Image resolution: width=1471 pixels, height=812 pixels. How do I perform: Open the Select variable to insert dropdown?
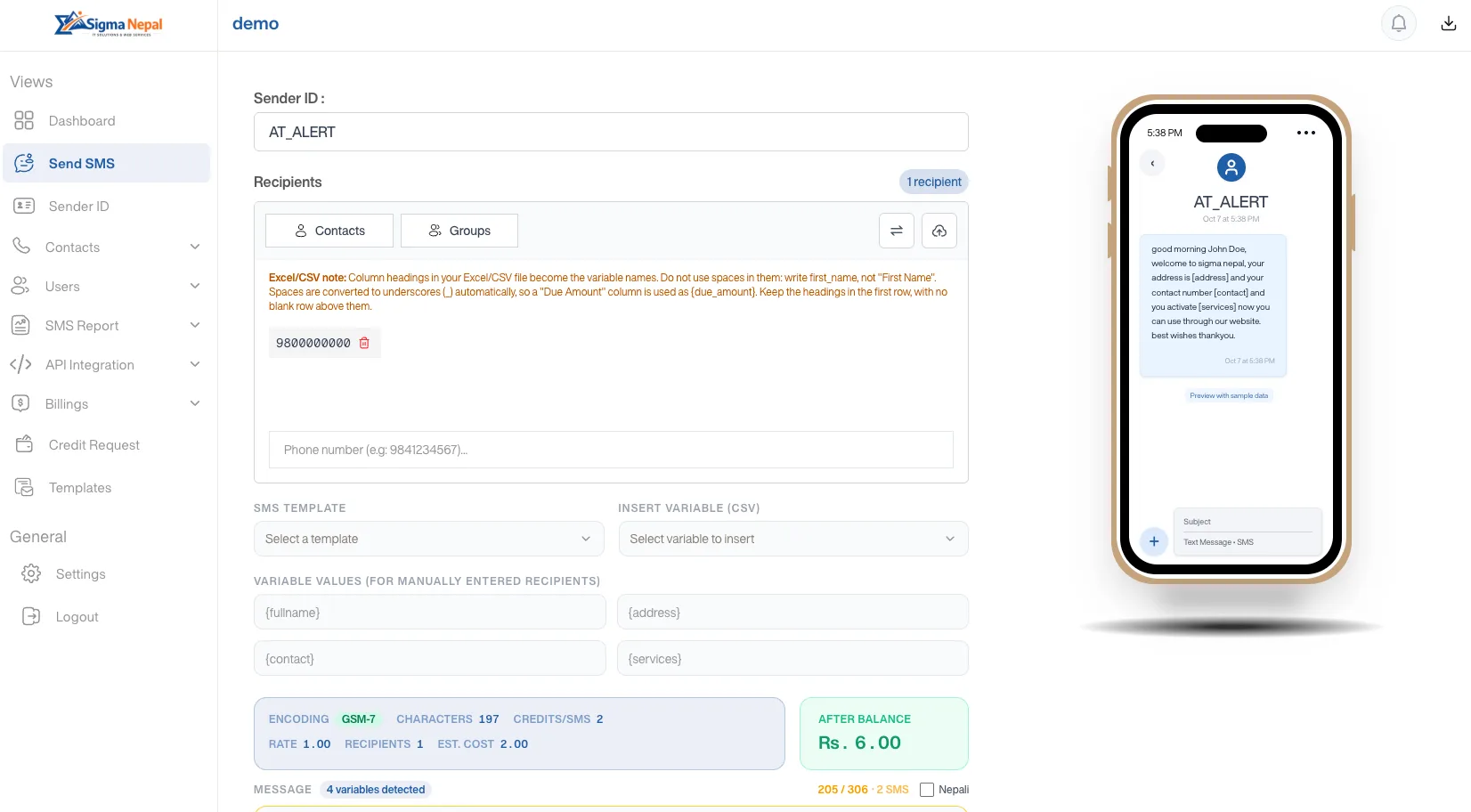[793, 539]
